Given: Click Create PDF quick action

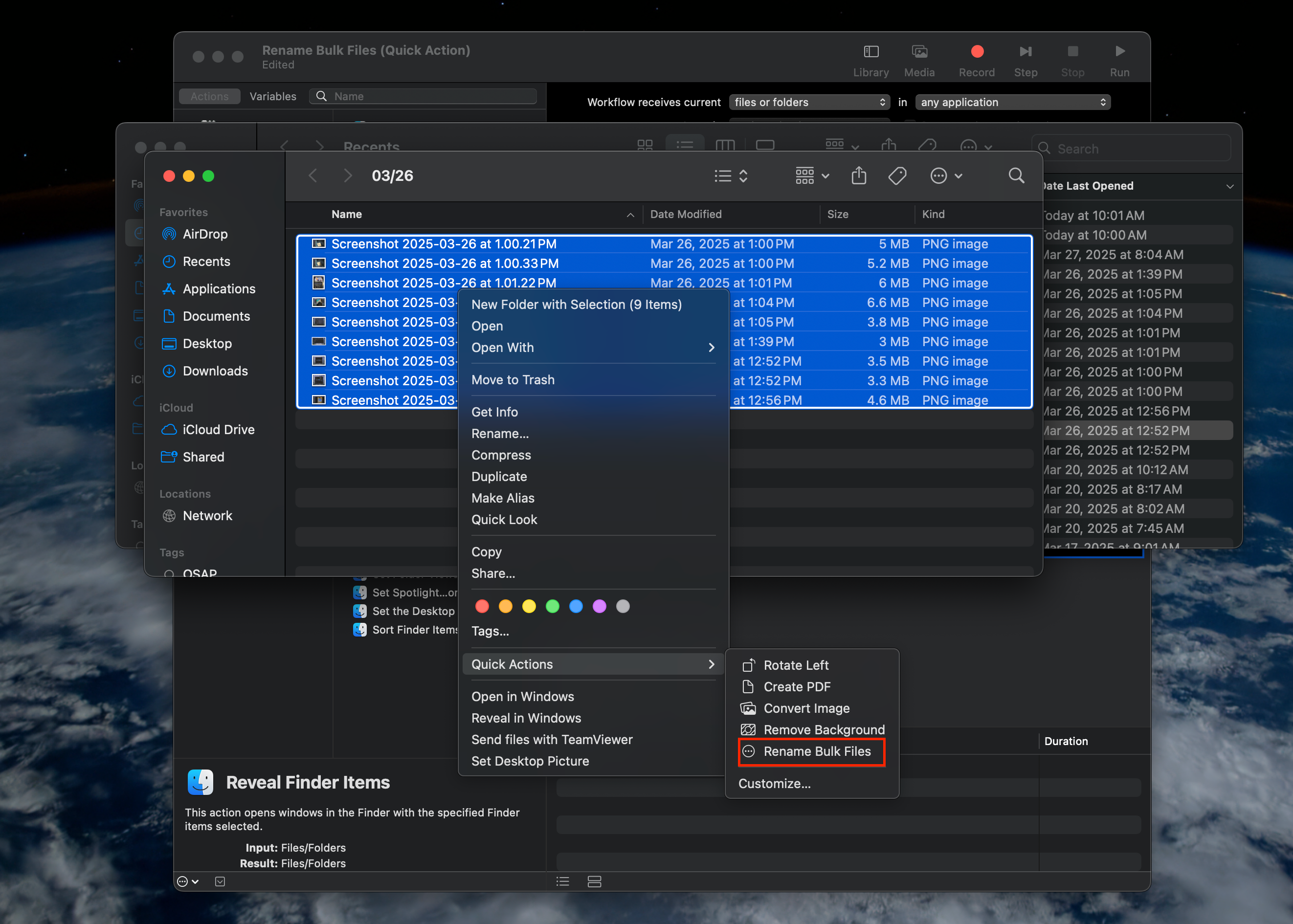Looking at the screenshot, I should 812,687.
